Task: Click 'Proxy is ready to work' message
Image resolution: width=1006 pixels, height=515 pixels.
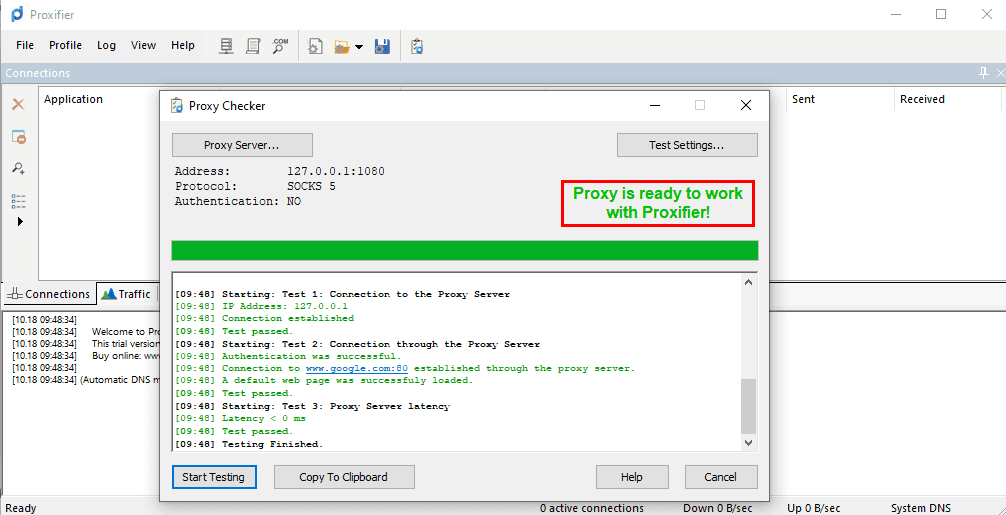Action: coord(658,203)
